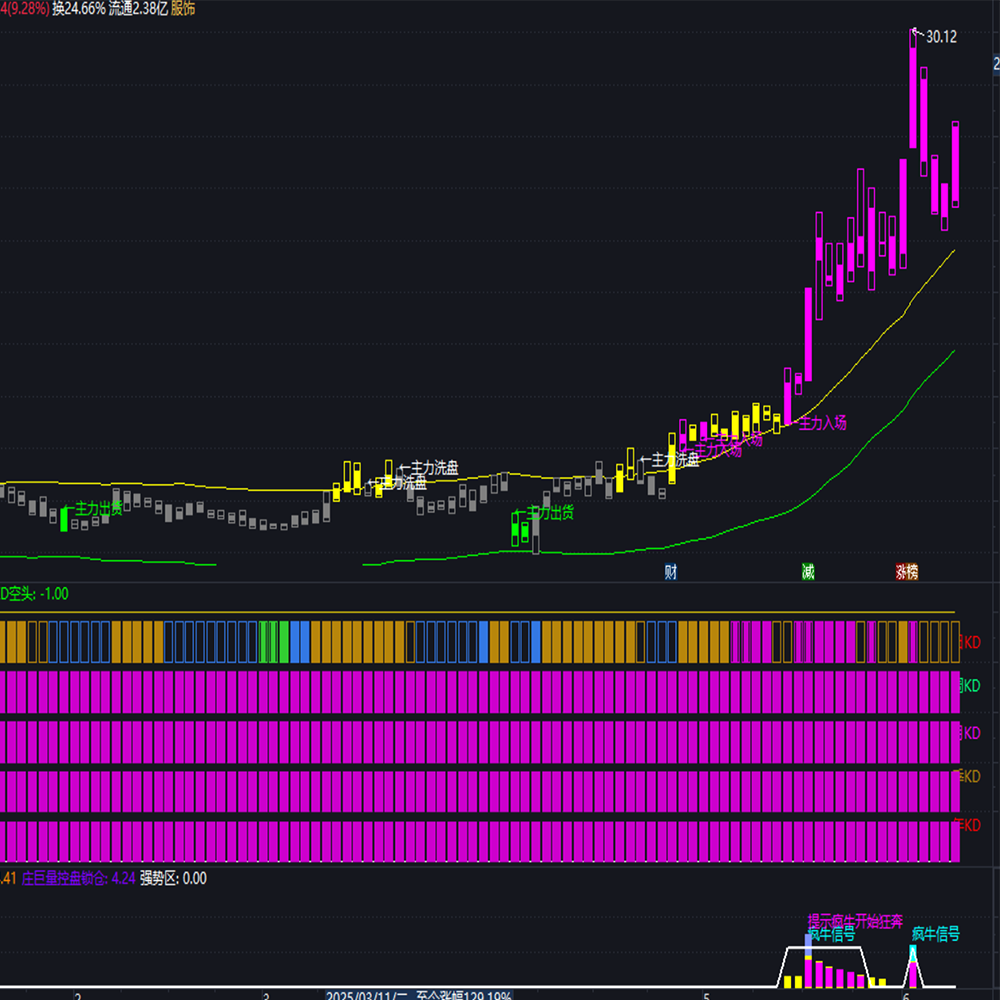Click the month 6 tick on the time axis
Screen dimensions: 1000x1000
(x=906, y=996)
